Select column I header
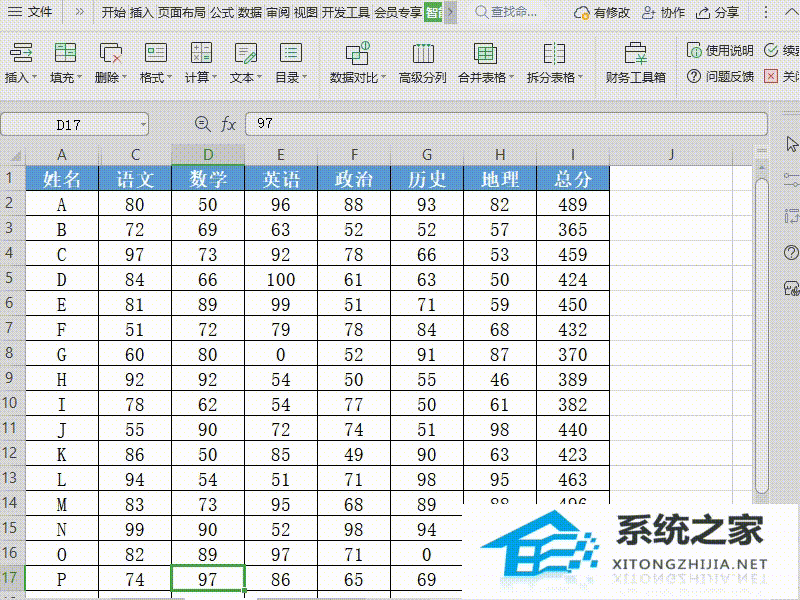 point(573,155)
